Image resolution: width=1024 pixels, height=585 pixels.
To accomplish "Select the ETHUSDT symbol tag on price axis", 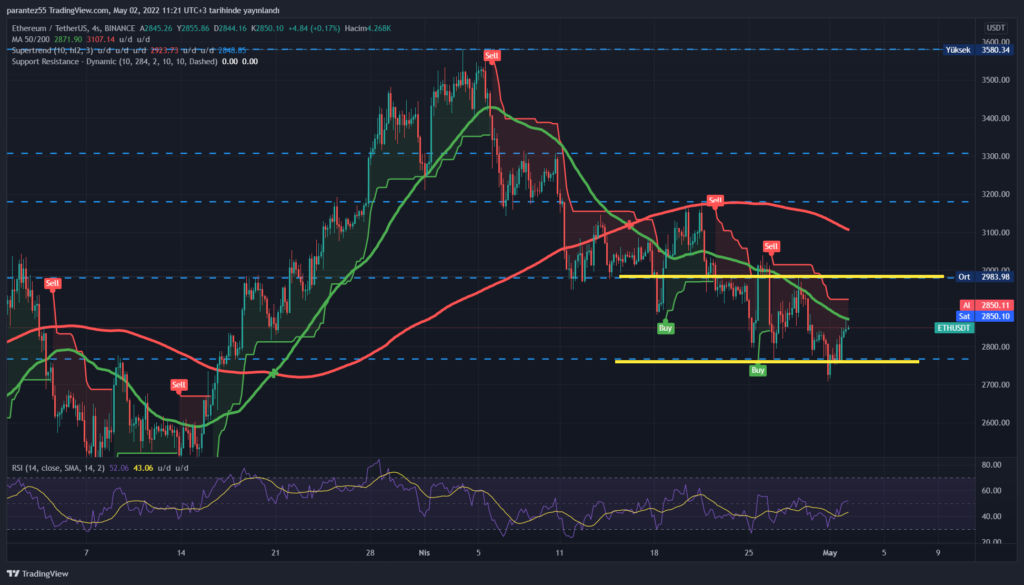I will click(x=950, y=328).
